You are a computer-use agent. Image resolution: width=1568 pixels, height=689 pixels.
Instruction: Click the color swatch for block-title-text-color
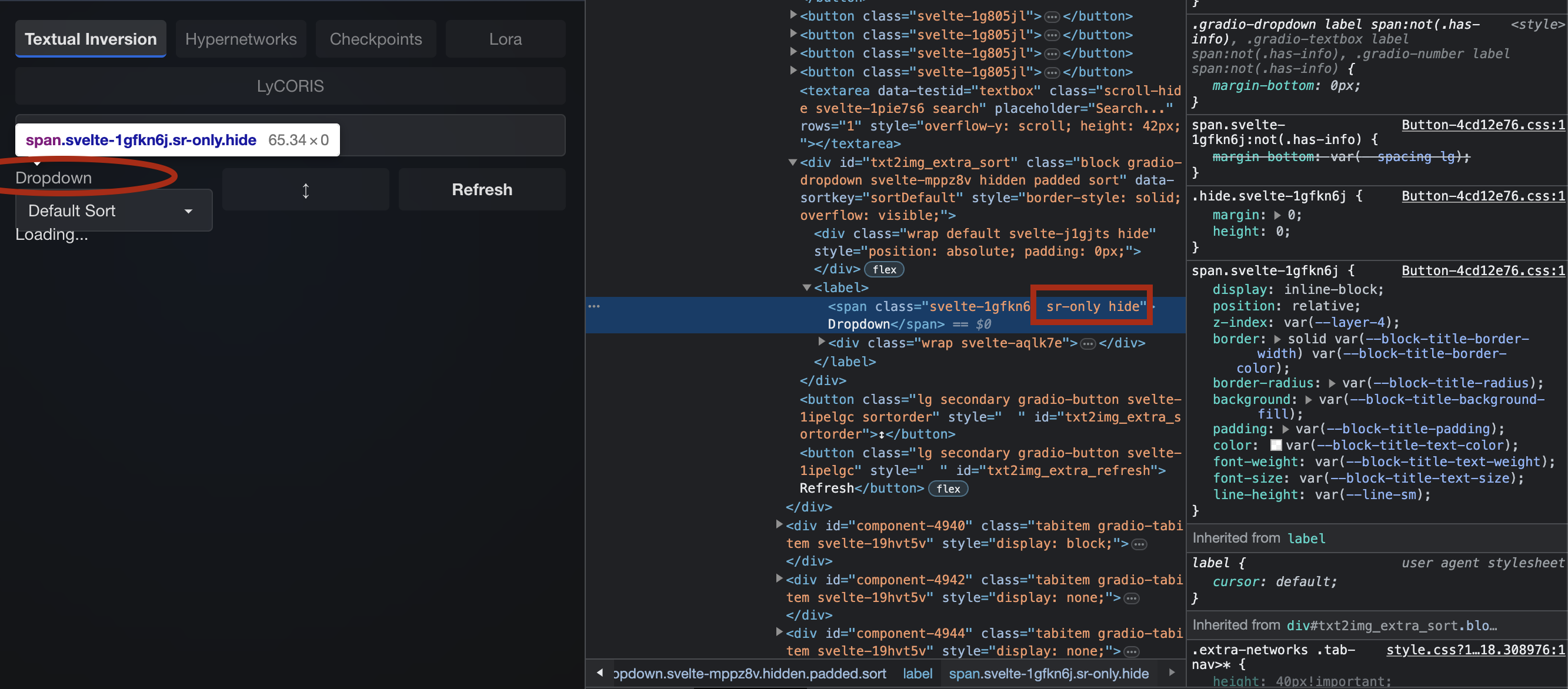coord(1276,445)
